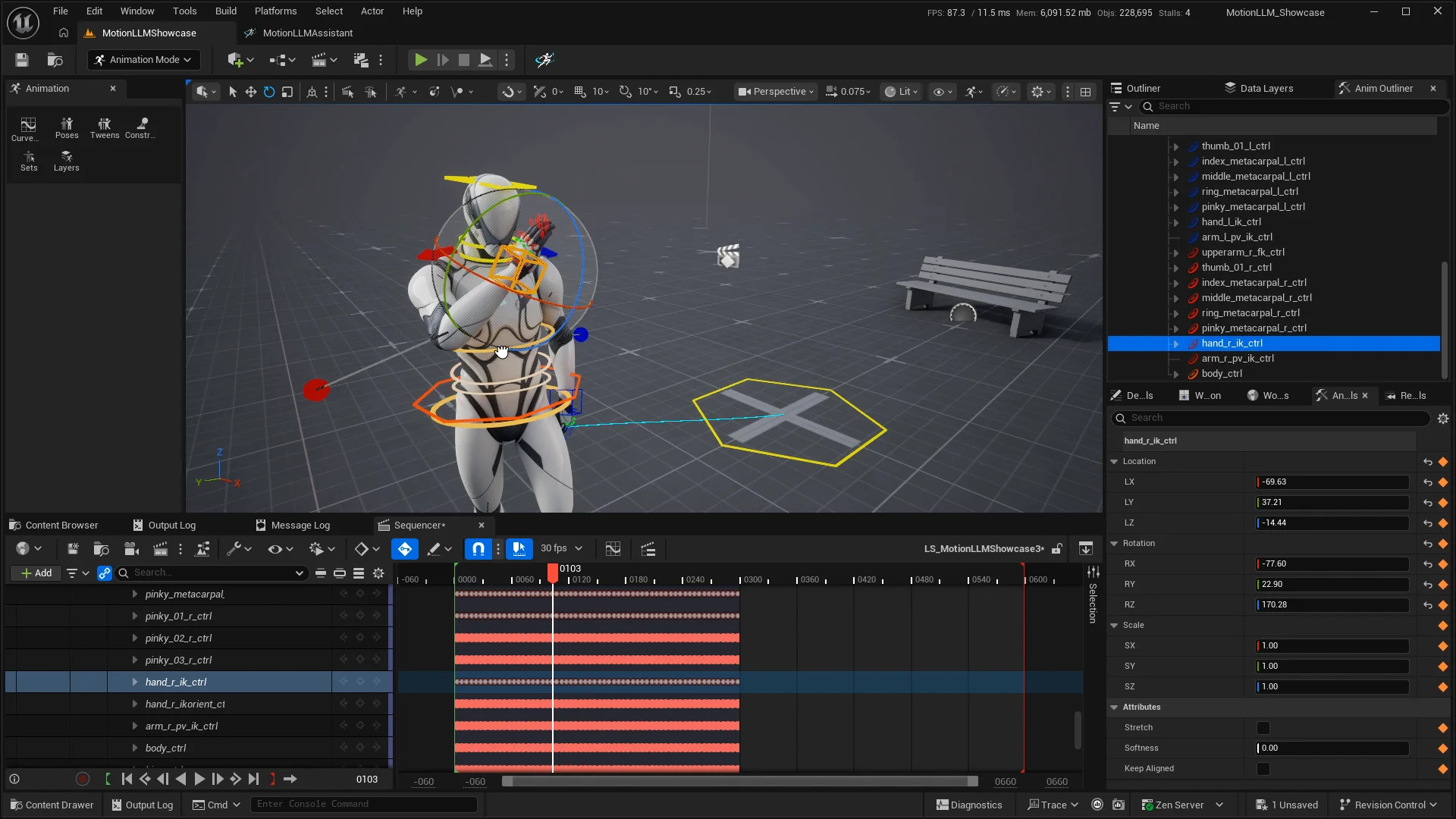
Task: Open the Build menu
Action: tap(225, 11)
